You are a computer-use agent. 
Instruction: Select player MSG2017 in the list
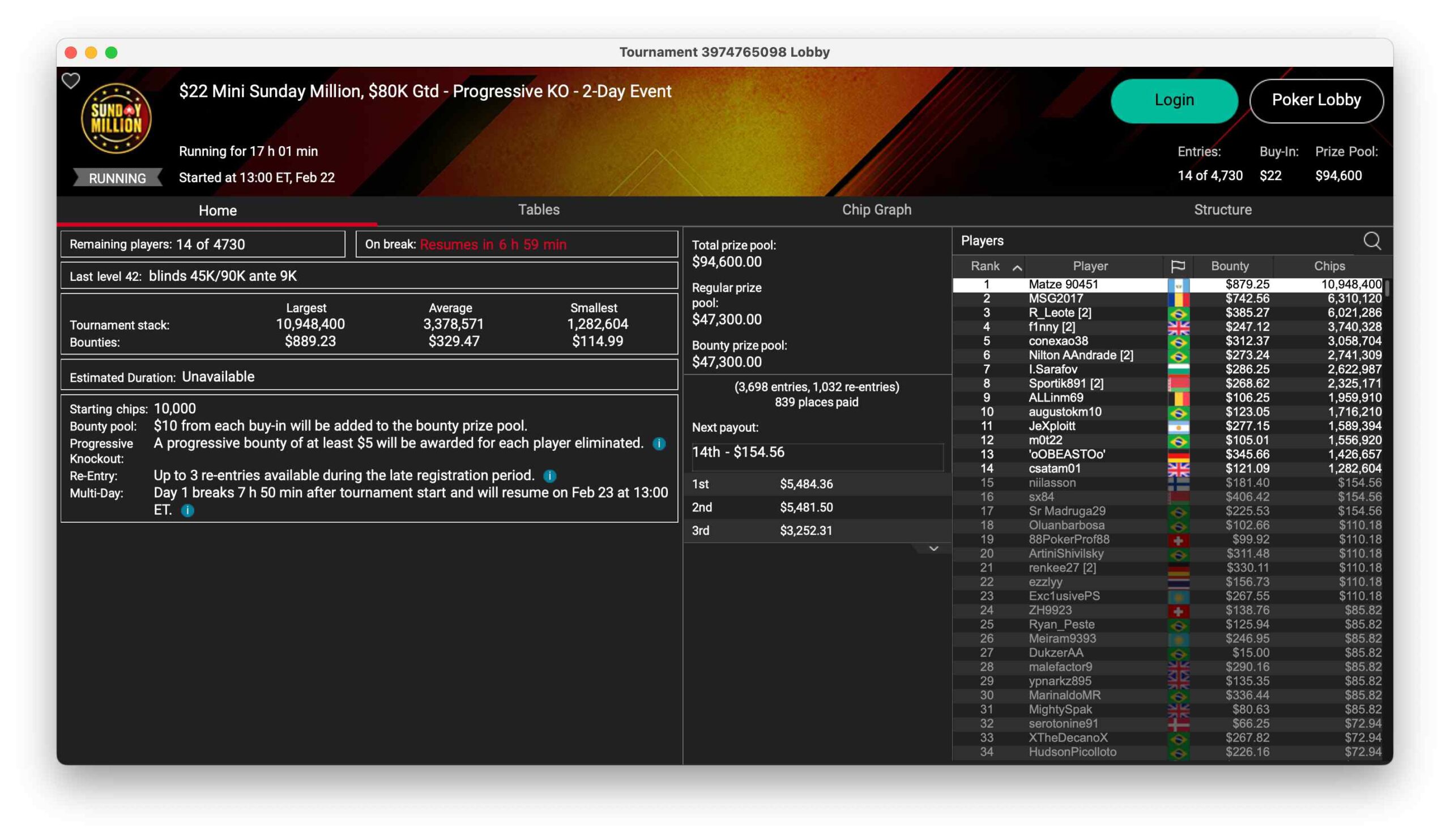coord(1055,299)
